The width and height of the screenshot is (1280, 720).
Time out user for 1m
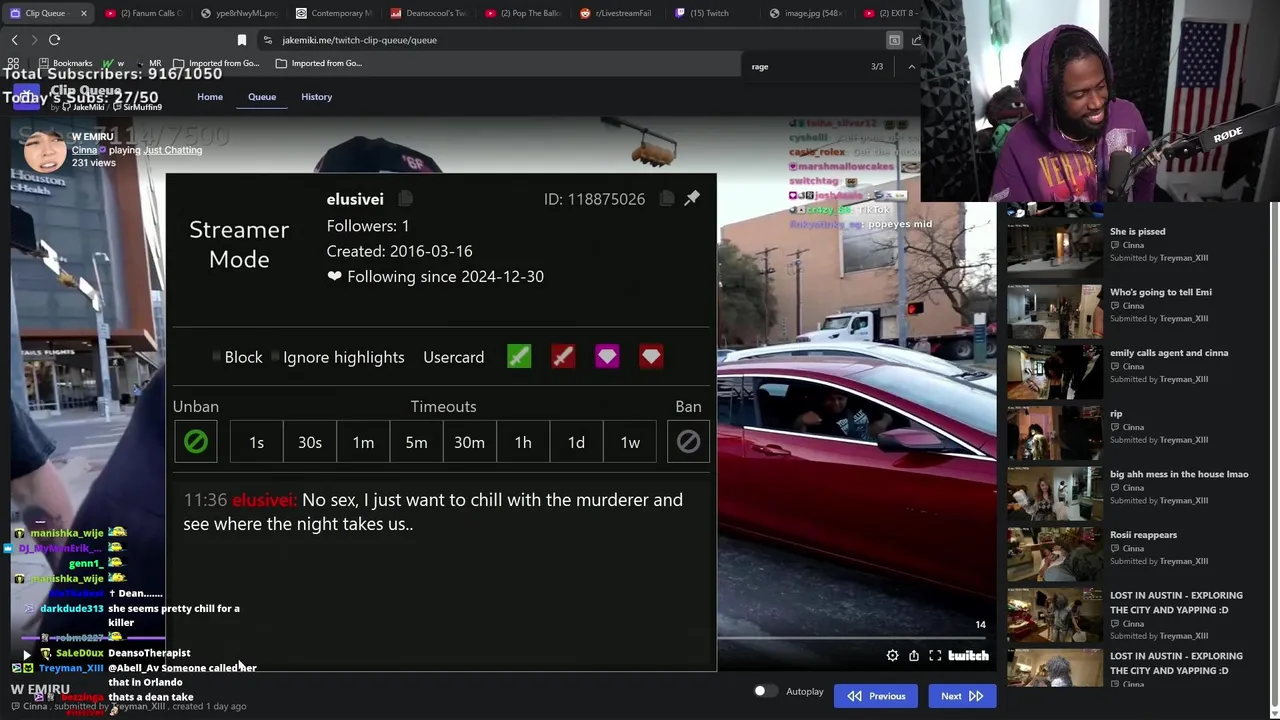click(363, 443)
